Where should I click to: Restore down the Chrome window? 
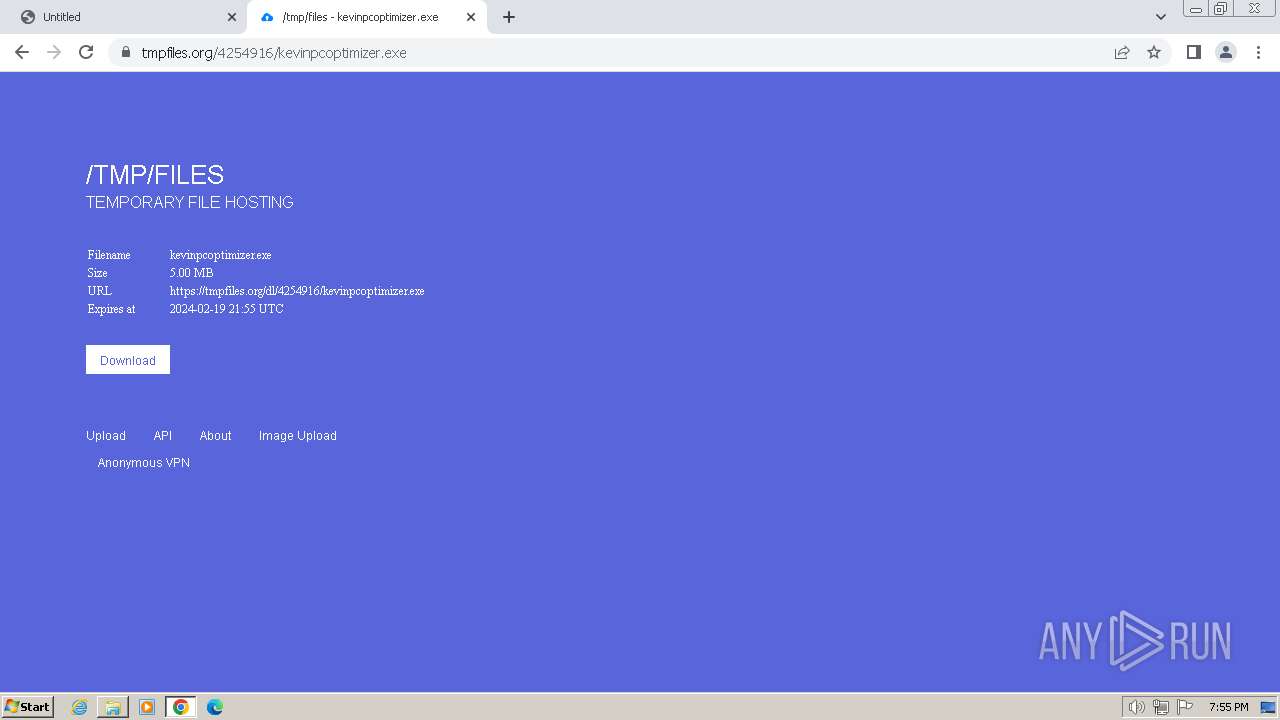pos(1221,9)
